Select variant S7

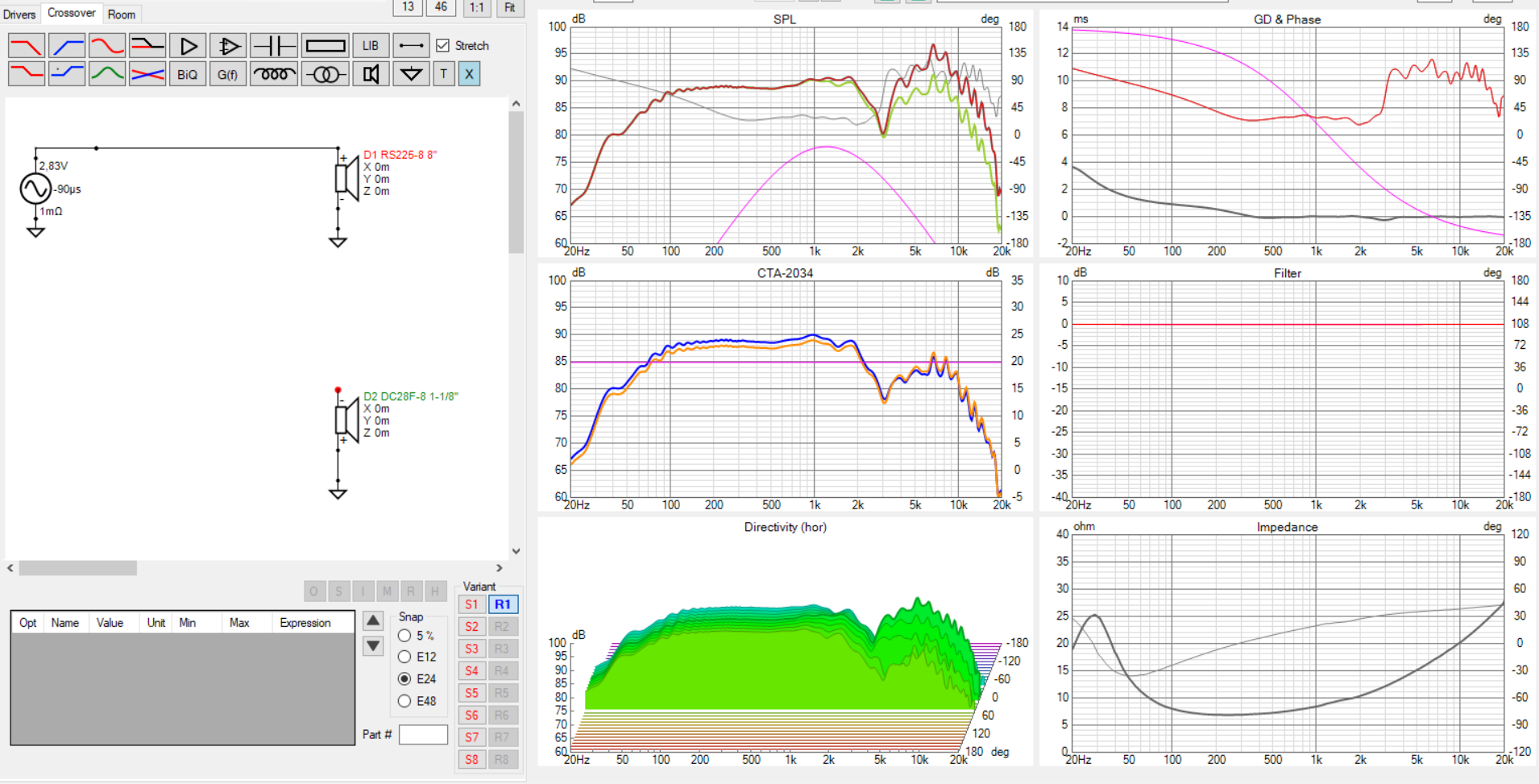tap(471, 737)
